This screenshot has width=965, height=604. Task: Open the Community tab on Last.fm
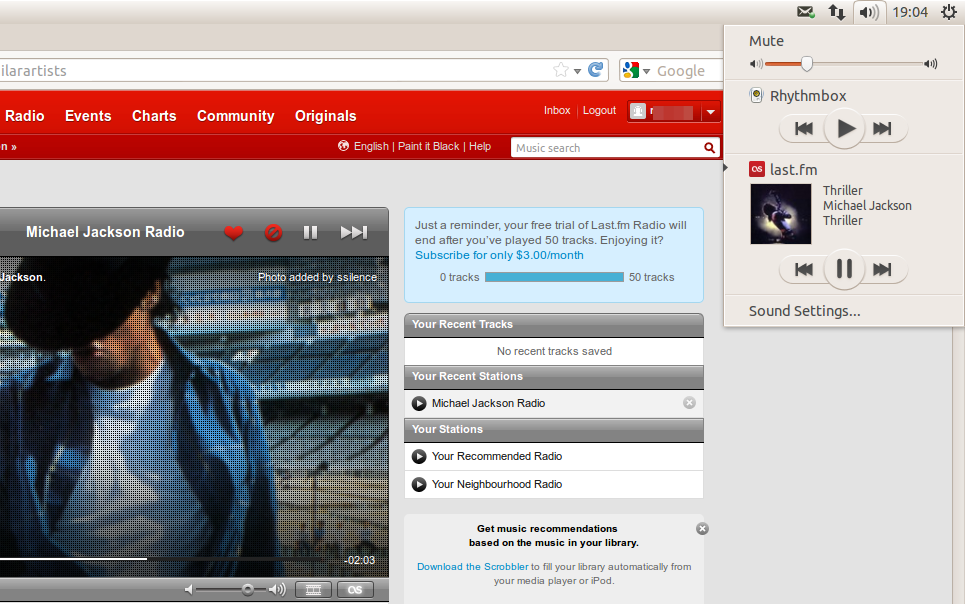(x=236, y=116)
